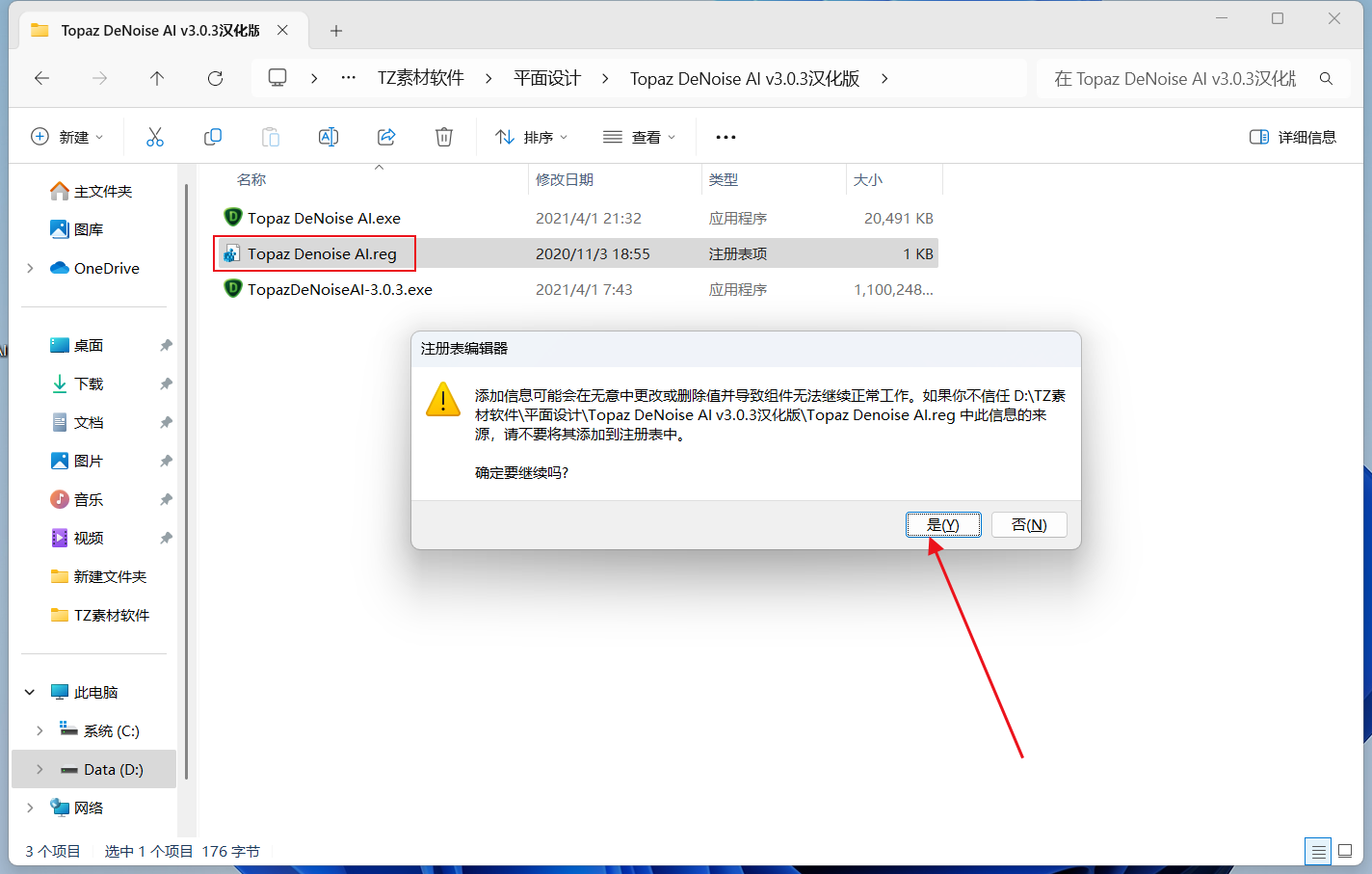Image resolution: width=1372 pixels, height=874 pixels.
Task: Click the This PC monitor icon in address bar
Action: 277,78
